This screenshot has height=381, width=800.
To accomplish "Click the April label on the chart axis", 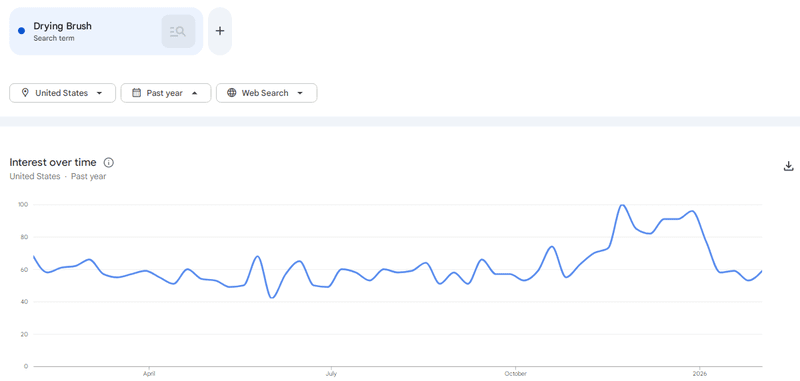I will (149, 374).
